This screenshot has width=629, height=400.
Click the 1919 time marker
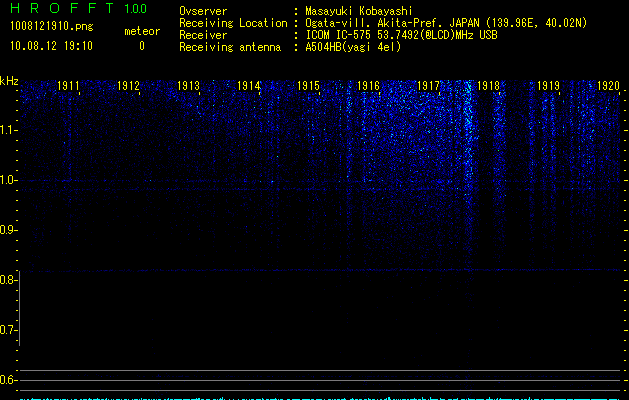pos(548,86)
